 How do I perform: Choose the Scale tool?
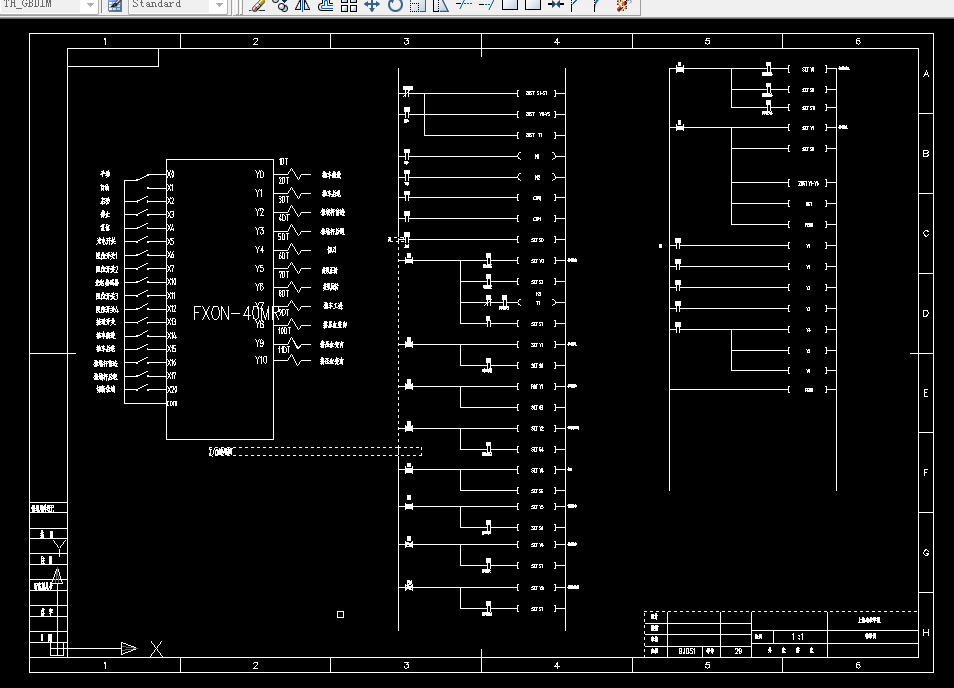(x=418, y=5)
